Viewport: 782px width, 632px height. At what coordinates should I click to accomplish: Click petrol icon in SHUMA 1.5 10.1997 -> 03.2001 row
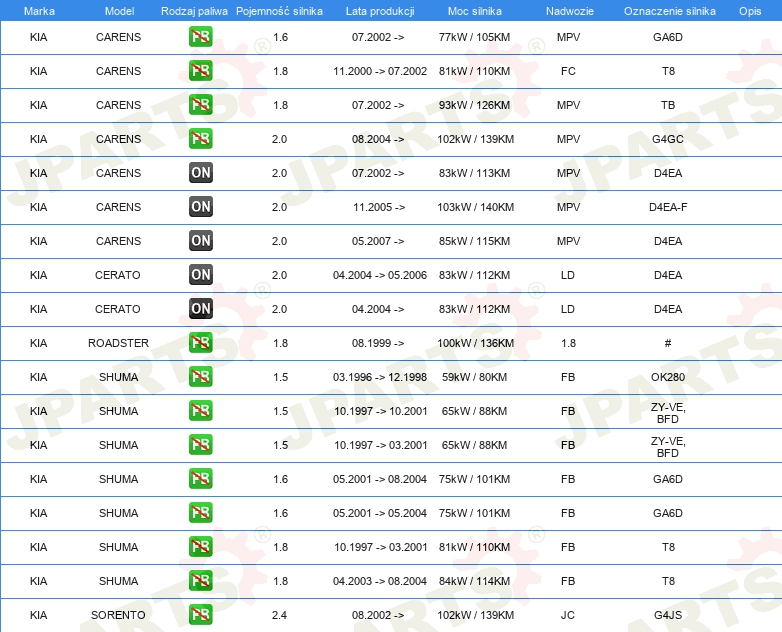coord(200,444)
